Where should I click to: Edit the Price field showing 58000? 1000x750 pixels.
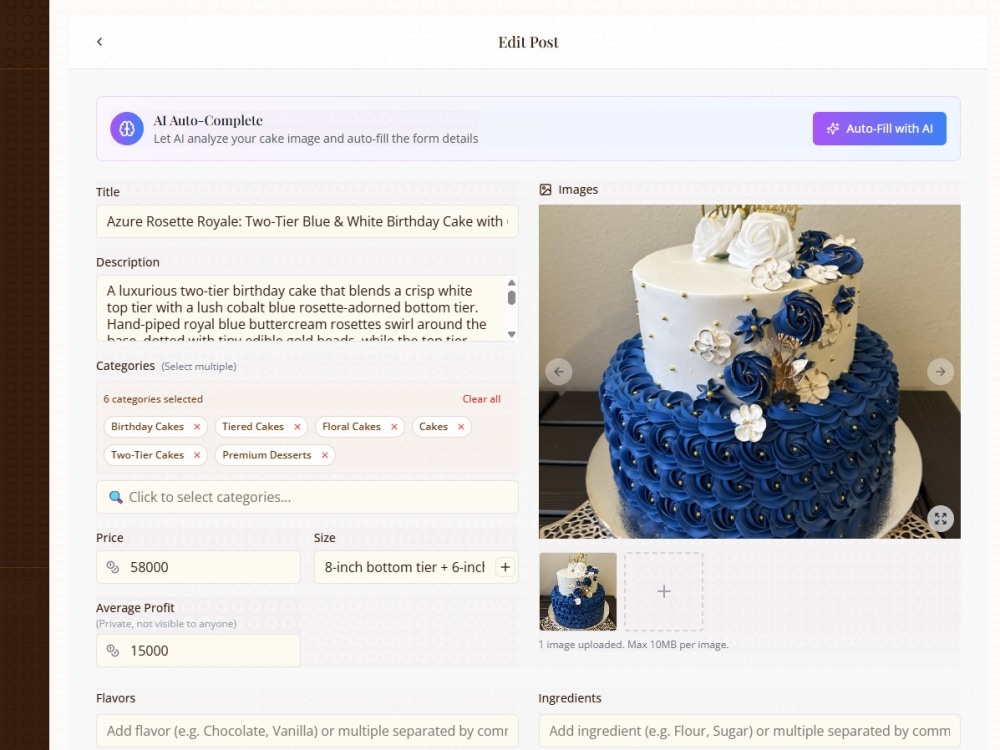coord(198,567)
